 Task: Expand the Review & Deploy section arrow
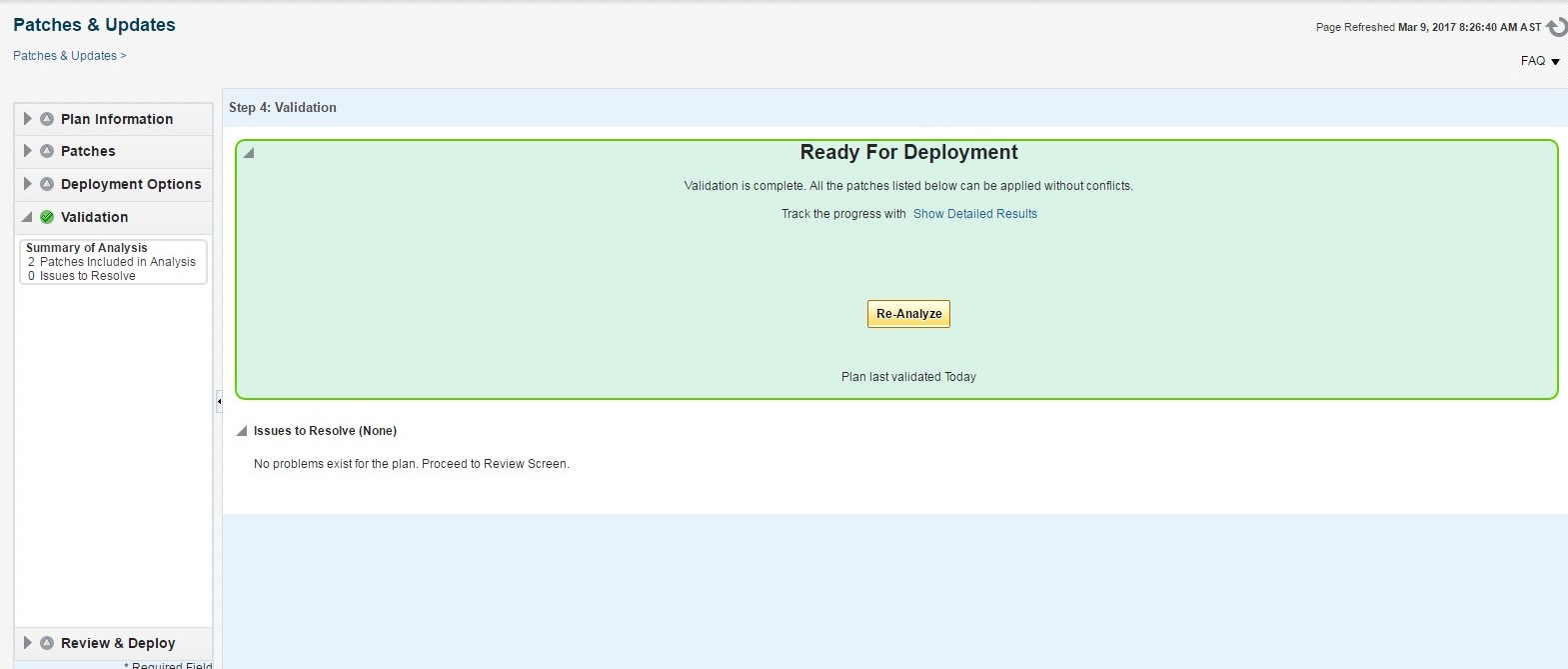pos(28,643)
